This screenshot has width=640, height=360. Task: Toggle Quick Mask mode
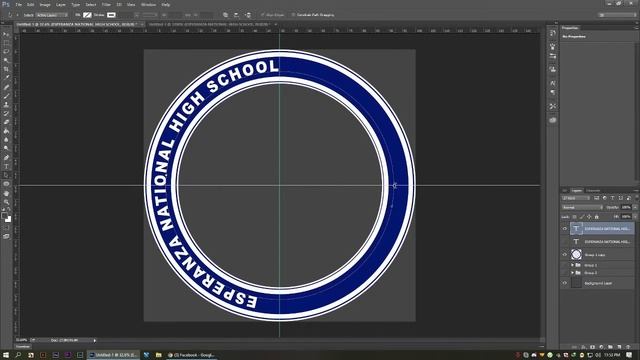pyautogui.click(x=6, y=227)
